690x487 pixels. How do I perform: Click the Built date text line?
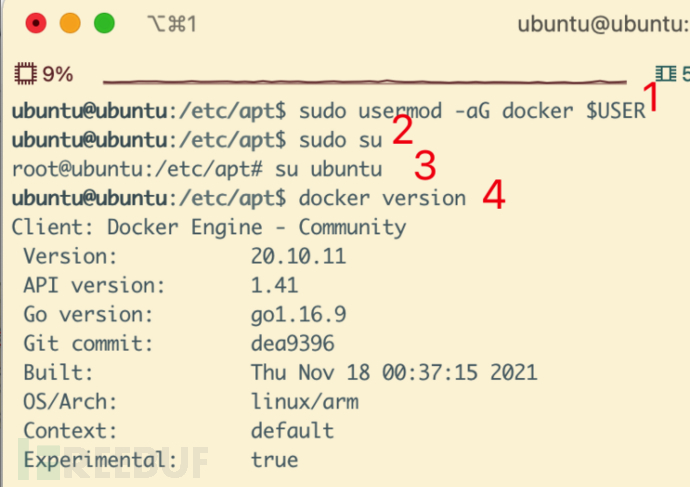tap(394, 373)
